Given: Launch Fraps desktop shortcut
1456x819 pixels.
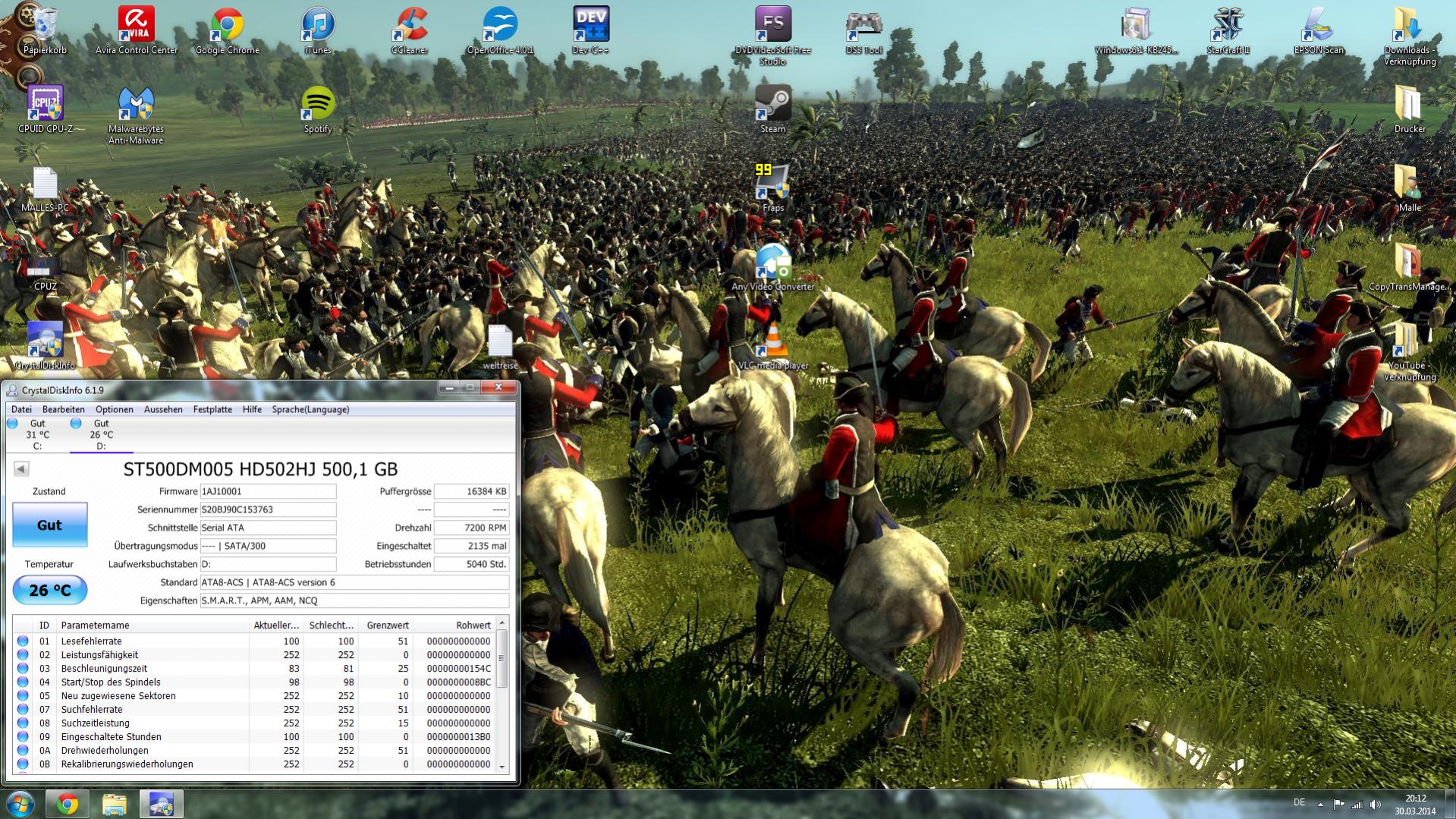Looking at the screenshot, I should (773, 188).
